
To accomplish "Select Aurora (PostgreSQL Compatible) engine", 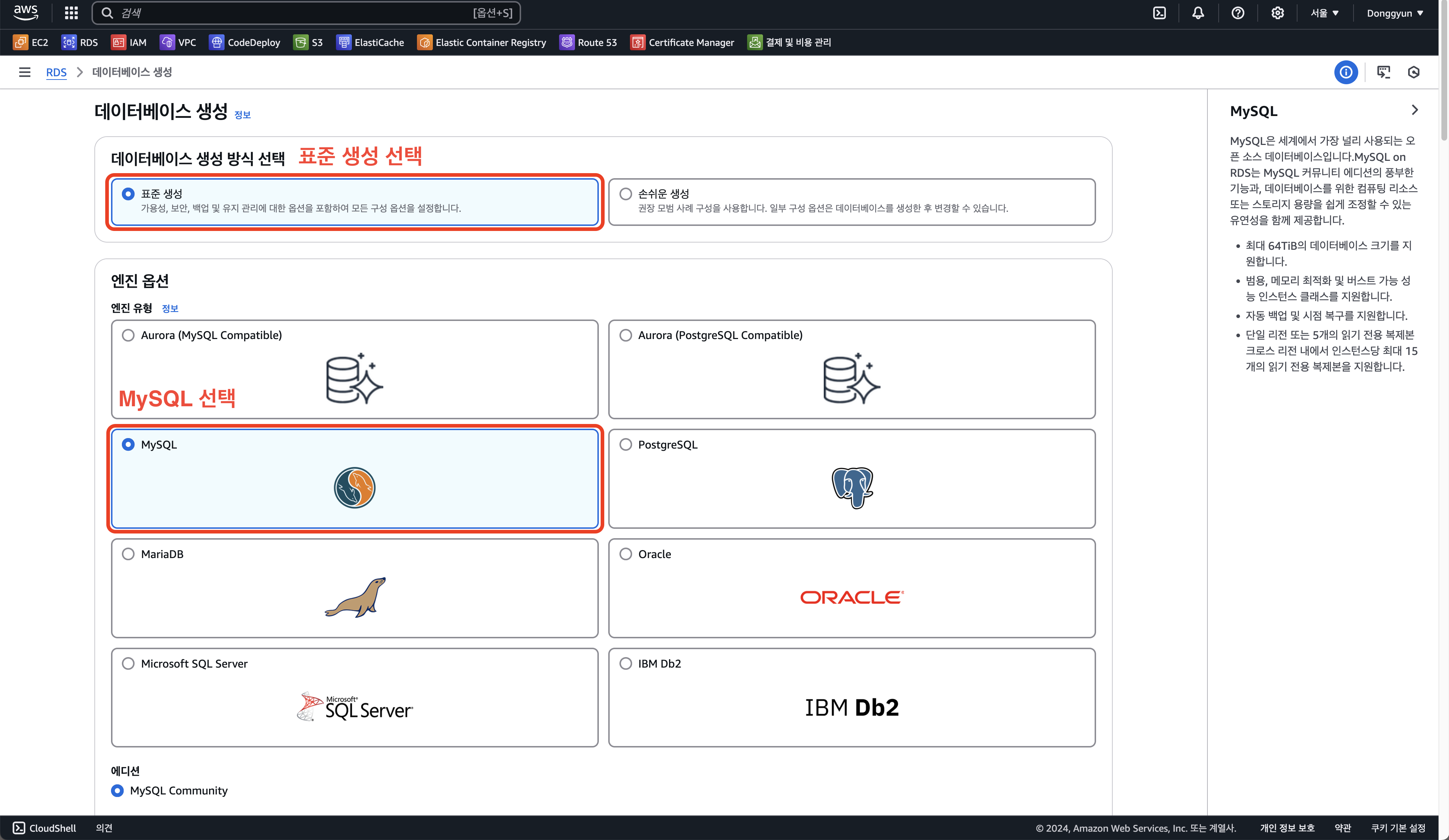I will pos(626,335).
